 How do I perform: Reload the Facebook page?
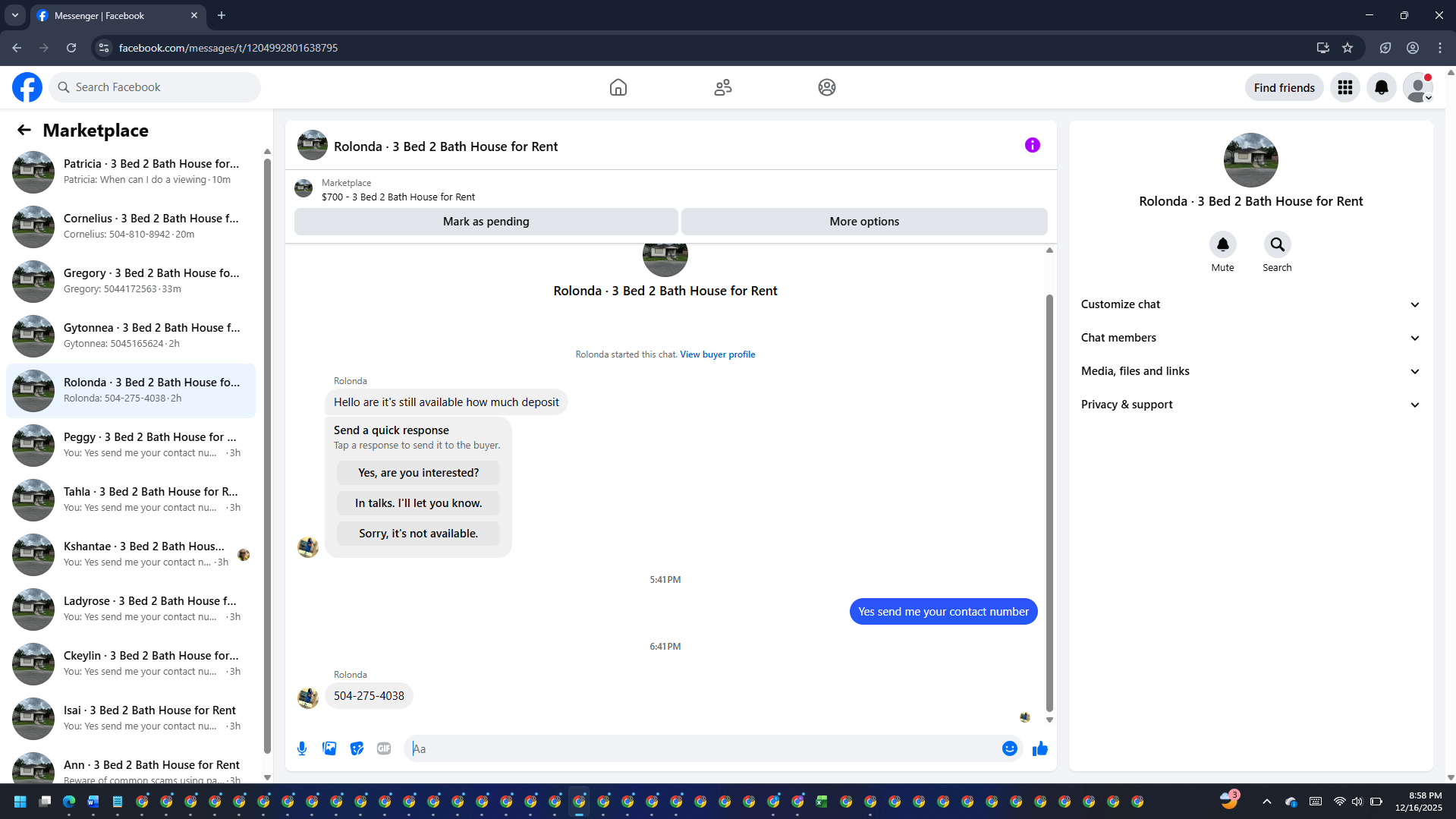point(71,48)
